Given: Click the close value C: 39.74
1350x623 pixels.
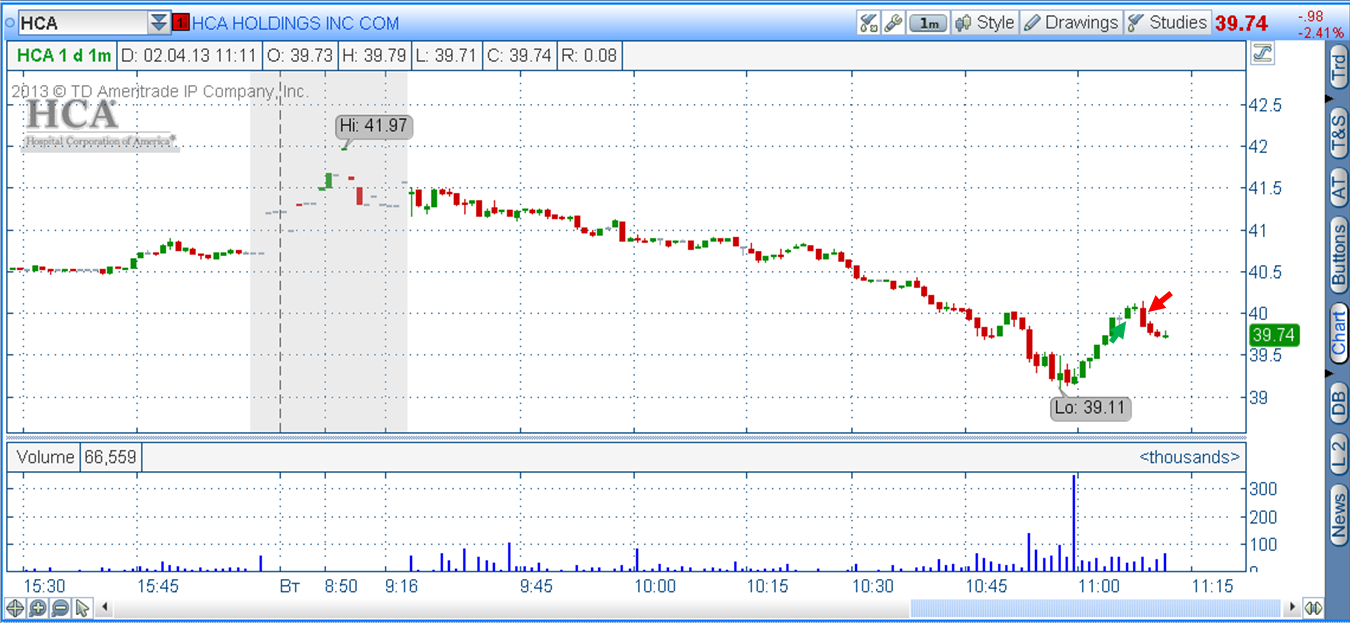Looking at the screenshot, I should (x=518, y=56).
